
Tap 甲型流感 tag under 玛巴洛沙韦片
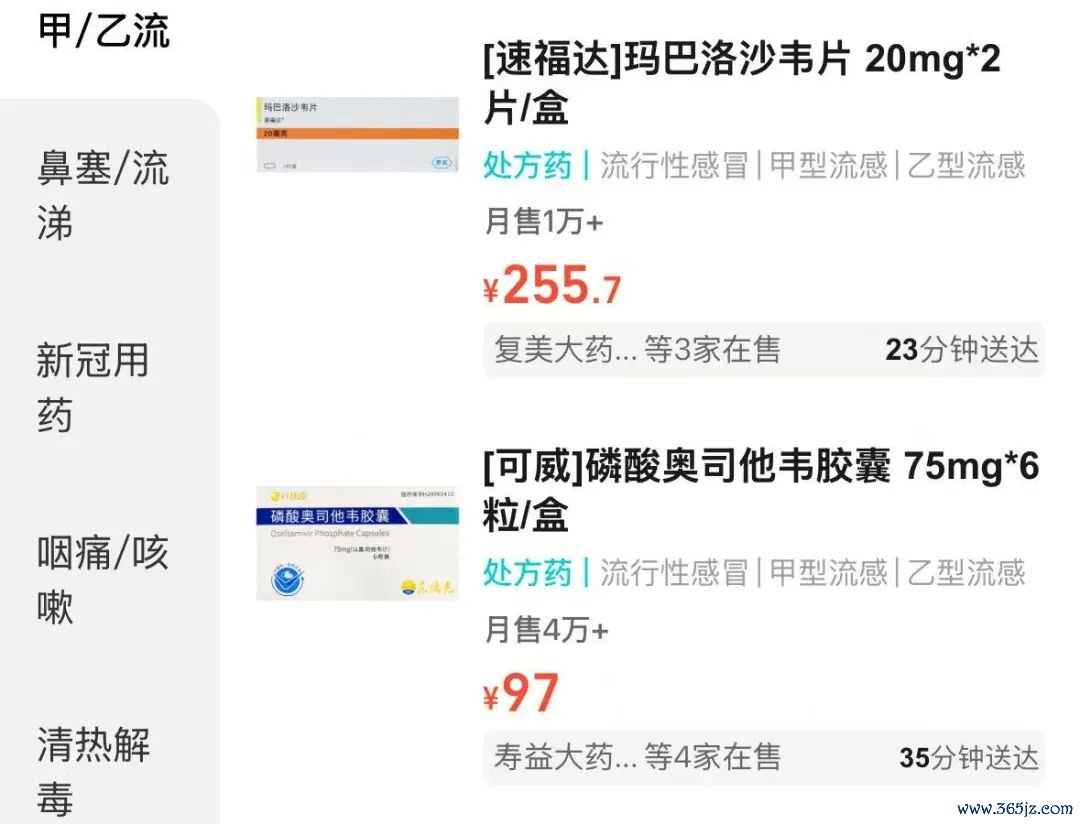click(x=828, y=166)
